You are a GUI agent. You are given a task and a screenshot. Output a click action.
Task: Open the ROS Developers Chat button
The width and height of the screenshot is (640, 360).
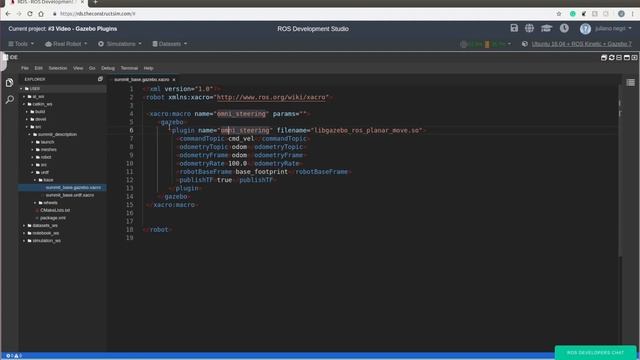click(x=596, y=353)
